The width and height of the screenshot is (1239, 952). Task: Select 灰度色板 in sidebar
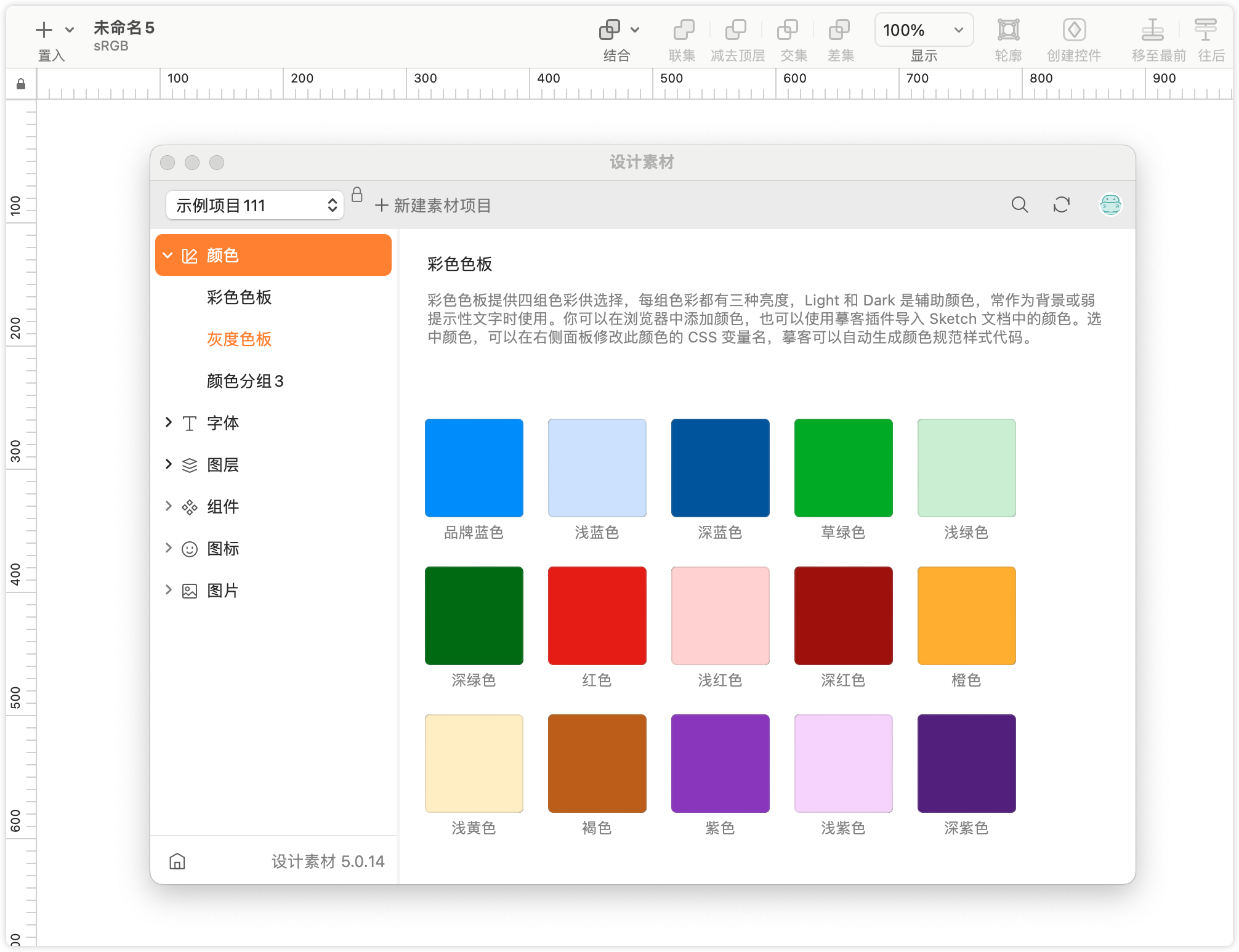point(239,339)
